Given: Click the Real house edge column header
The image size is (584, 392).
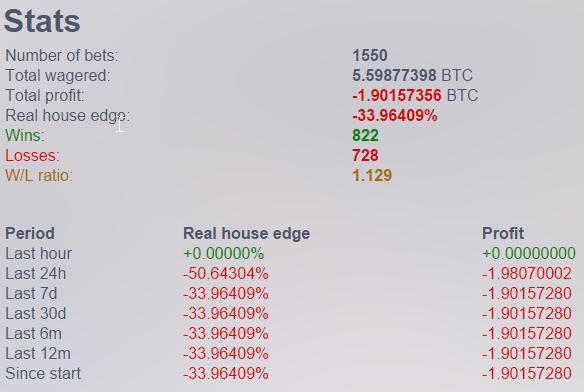Looking at the screenshot, I should pyautogui.click(x=247, y=234).
